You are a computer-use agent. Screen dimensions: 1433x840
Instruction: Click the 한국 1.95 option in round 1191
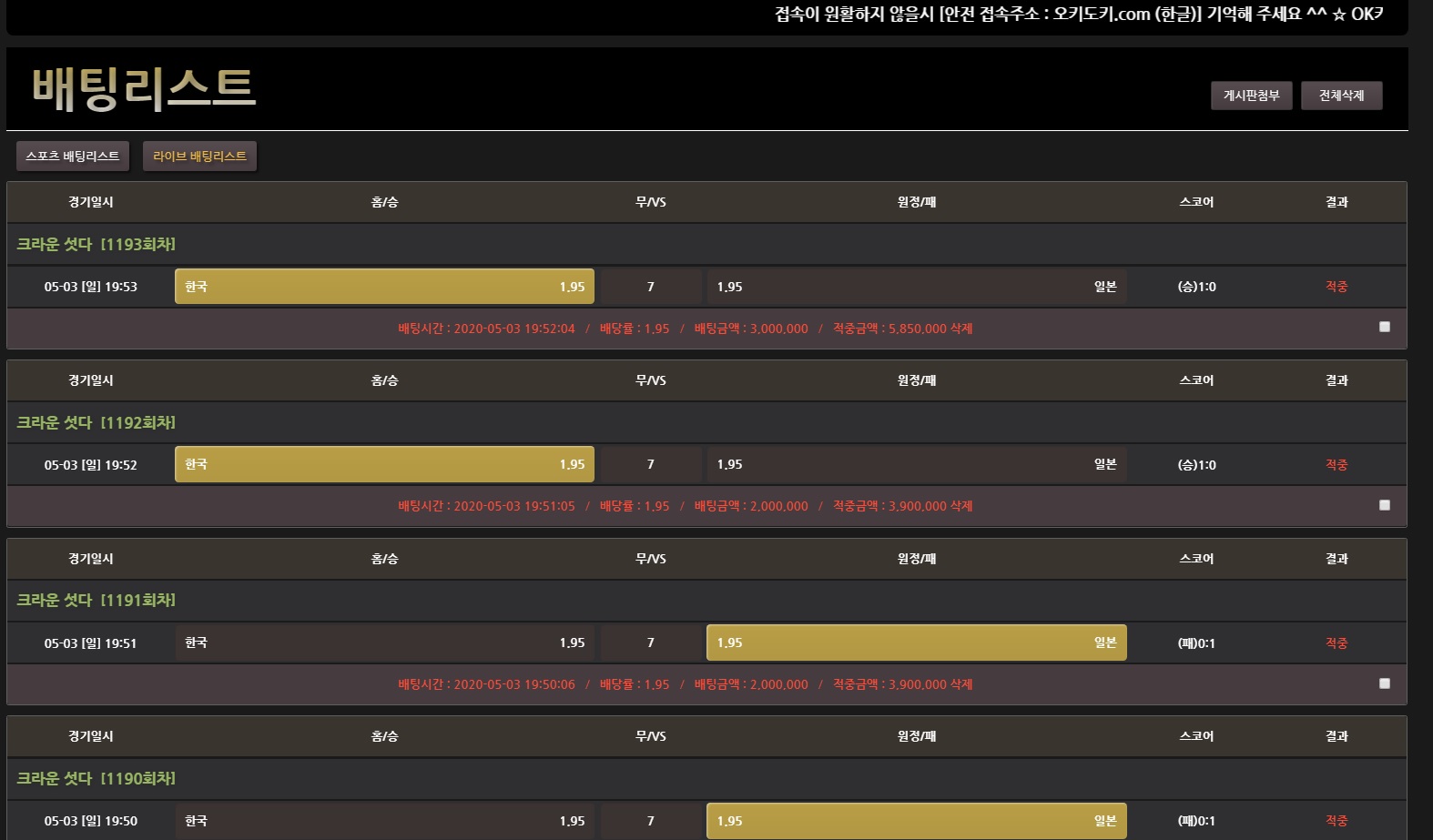(384, 643)
